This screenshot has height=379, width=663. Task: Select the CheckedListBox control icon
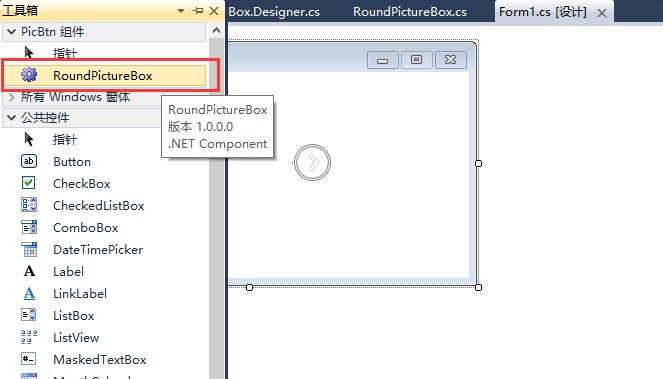click(29, 205)
